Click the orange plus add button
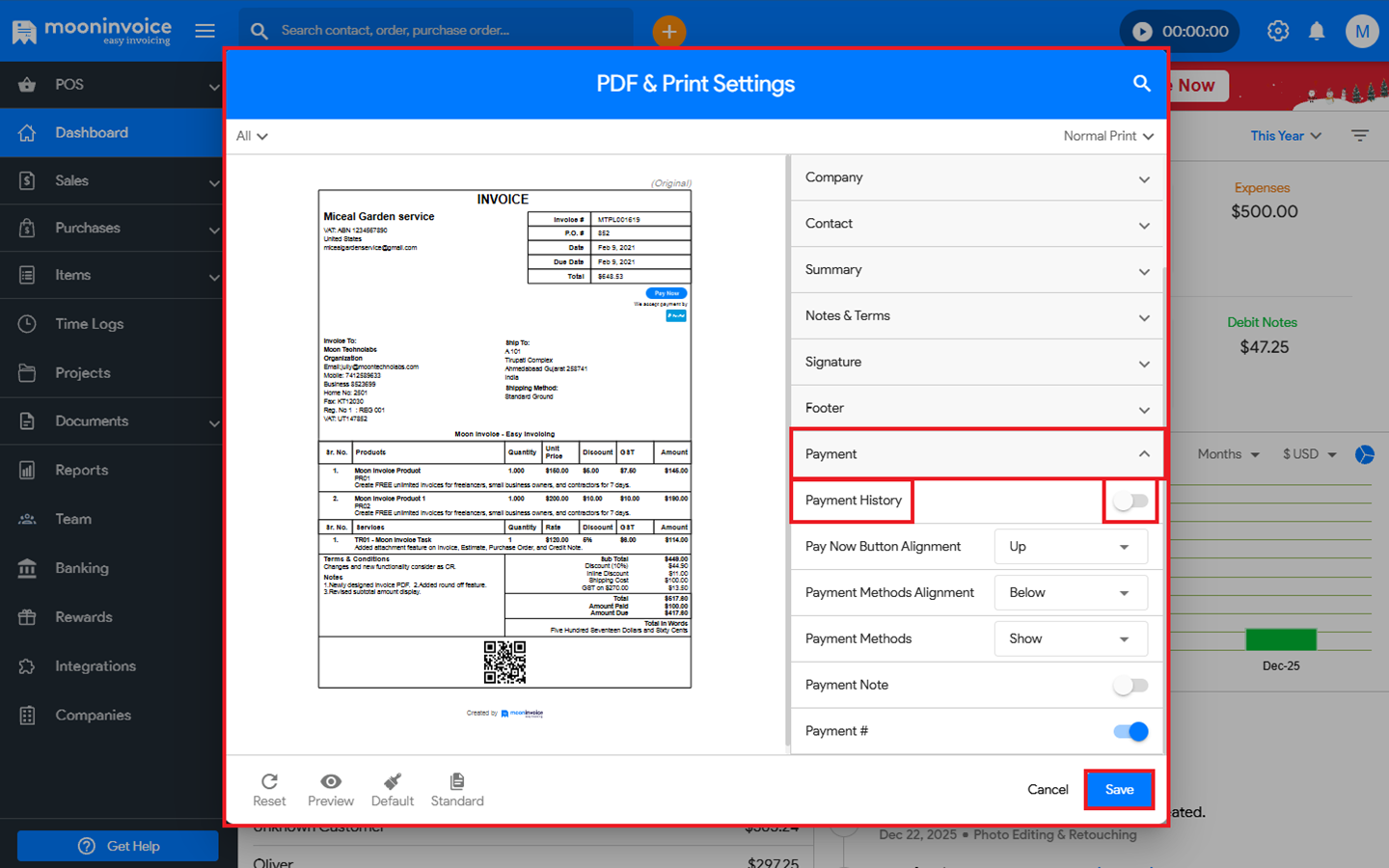This screenshot has width=1389, height=868. 668,31
